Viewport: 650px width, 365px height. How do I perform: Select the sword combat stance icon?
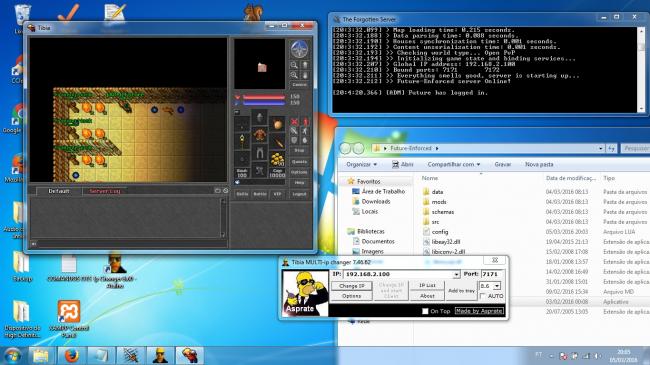point(294,131)
